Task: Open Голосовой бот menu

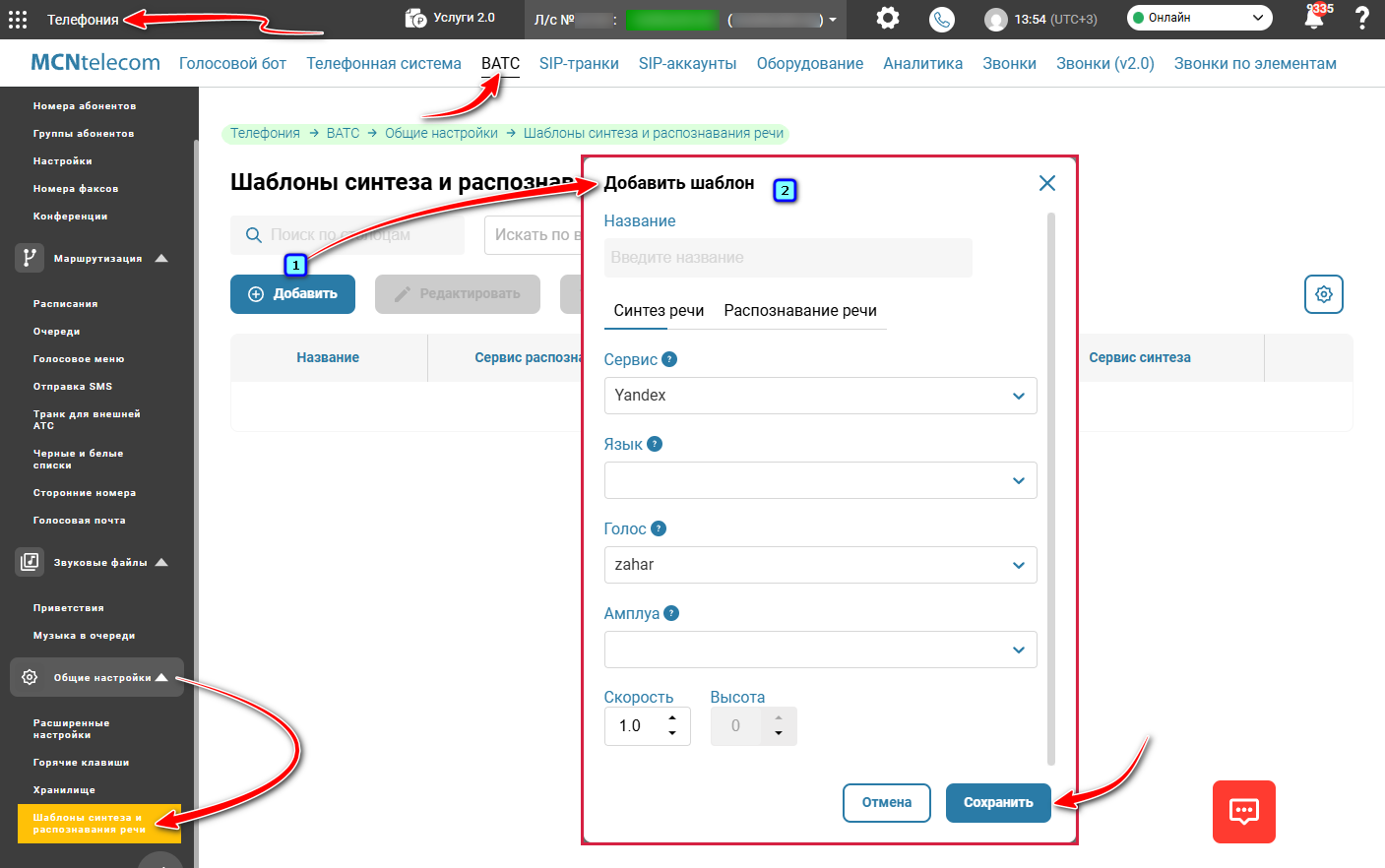Action: (232, 63)
